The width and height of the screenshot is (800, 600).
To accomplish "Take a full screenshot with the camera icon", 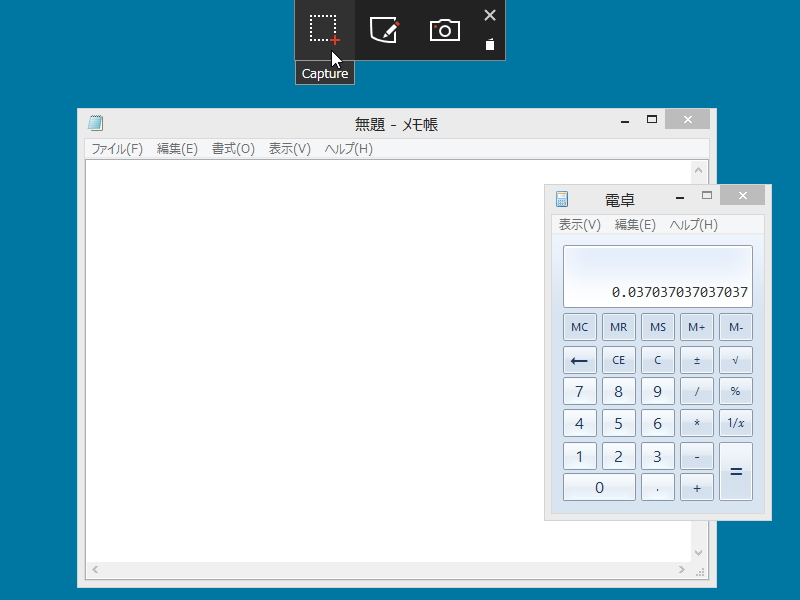I will (x=444, y=30).
